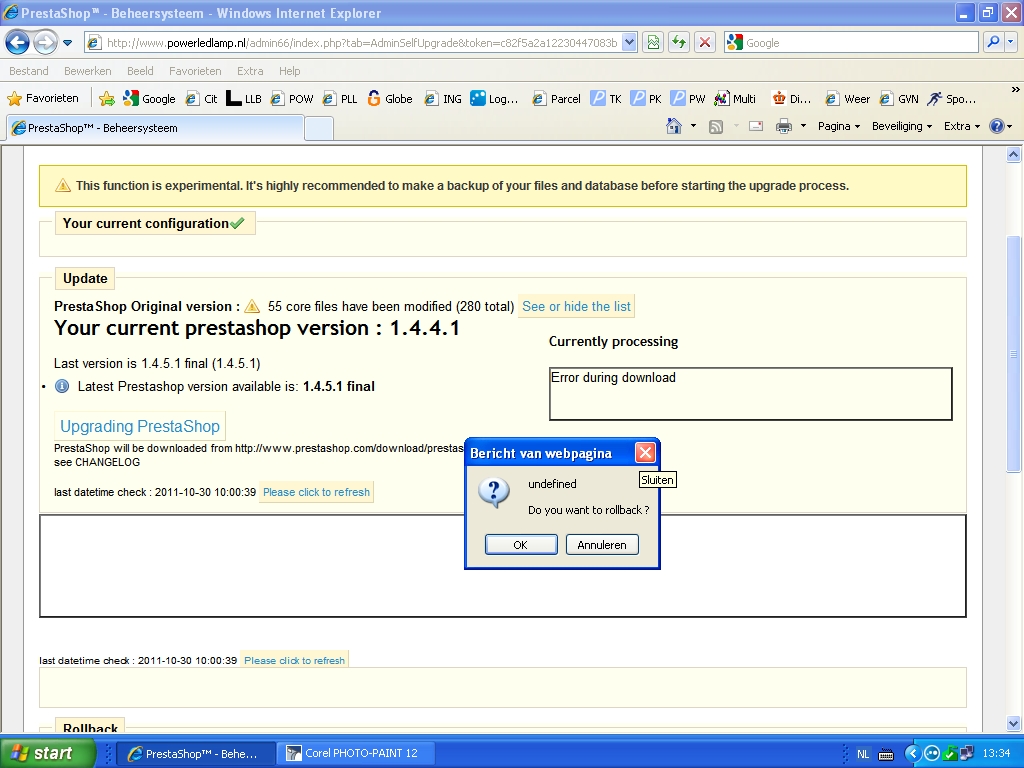The image size is (1024, 768).
Task: Click the NL language indicator in taskbar
Action: click(x=863, y=754)
